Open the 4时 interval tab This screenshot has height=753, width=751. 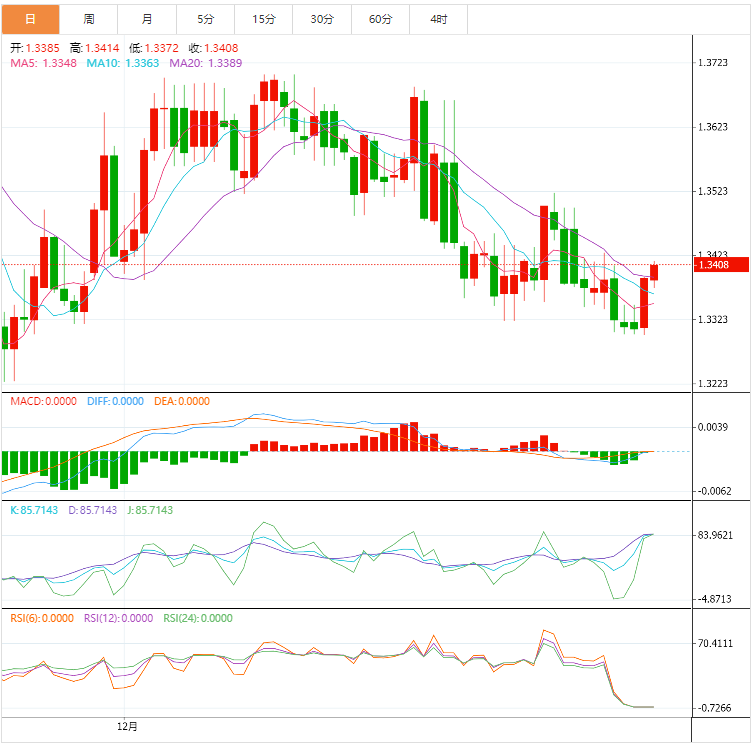pos(438,19)
